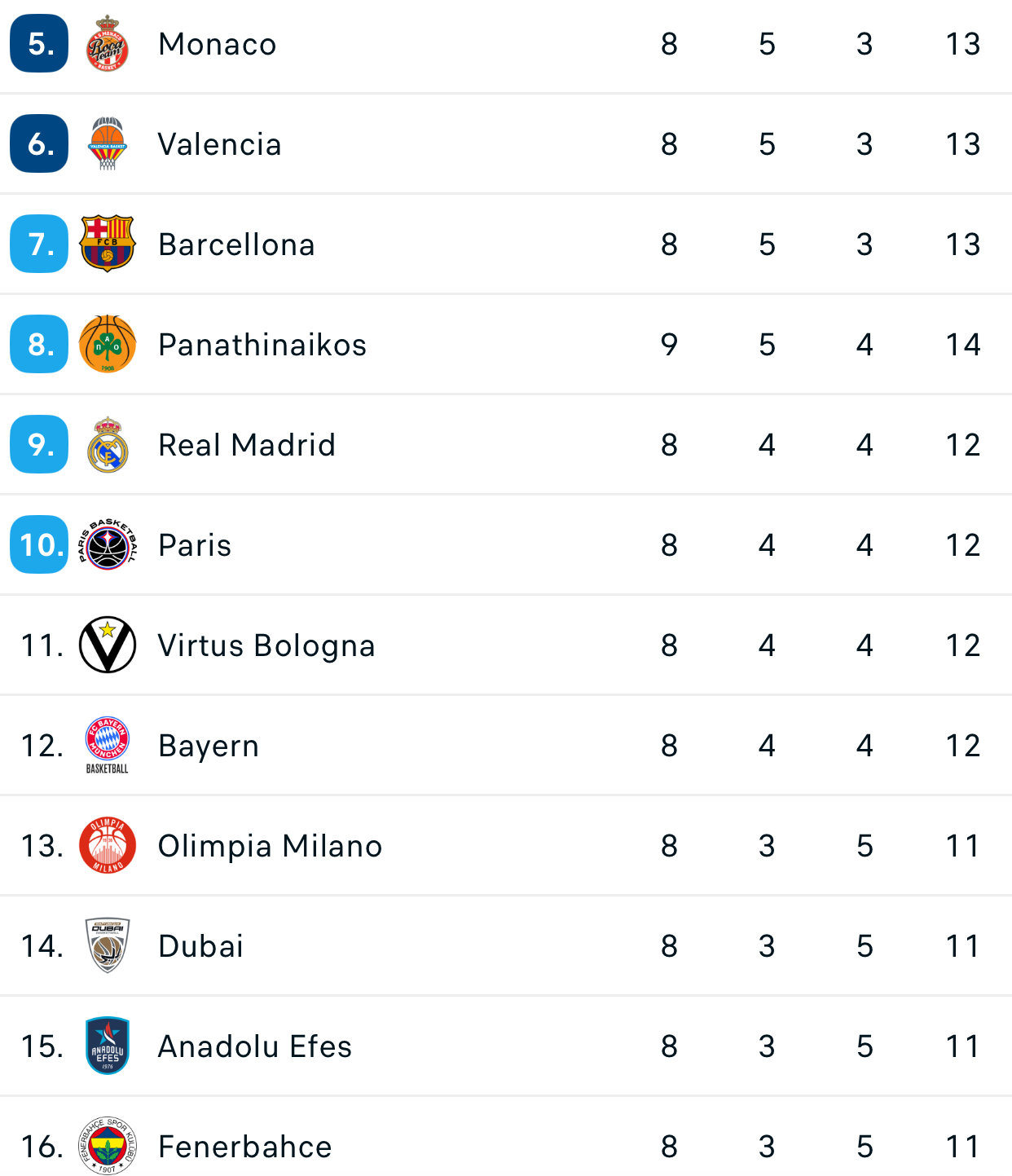Click the Virtus Bologna V logo
The height and width of the screenshot is (1176, 1012).
click(x=108, y=645)
